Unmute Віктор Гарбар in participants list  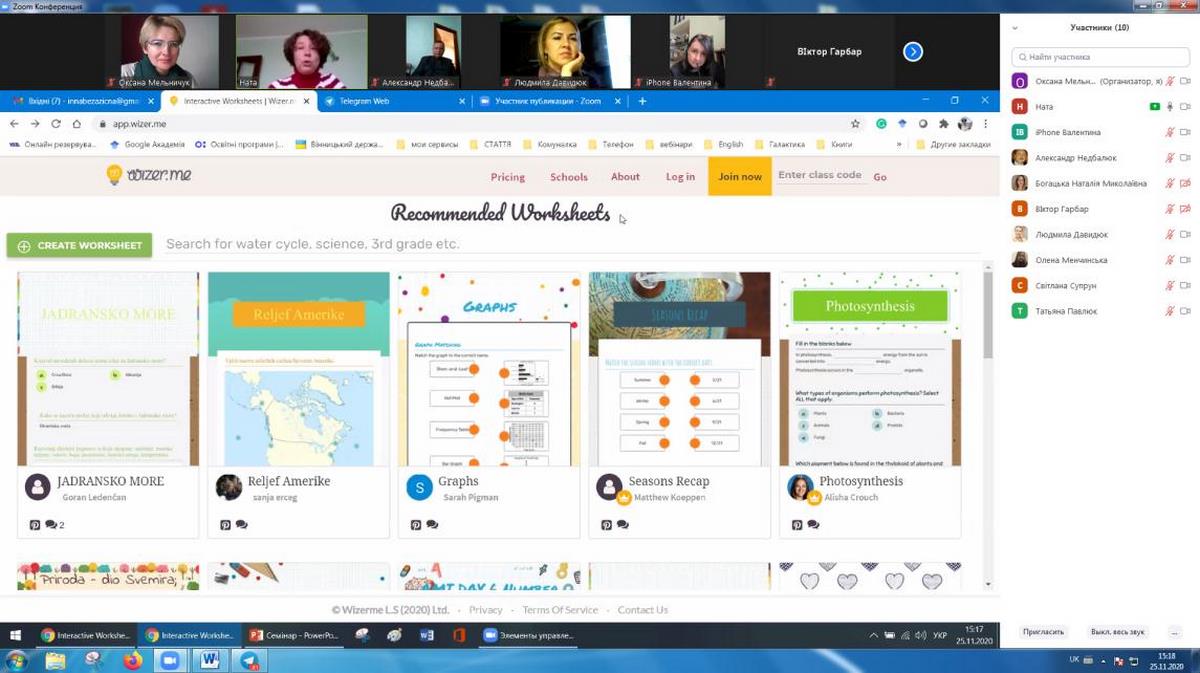(1169, 209)
